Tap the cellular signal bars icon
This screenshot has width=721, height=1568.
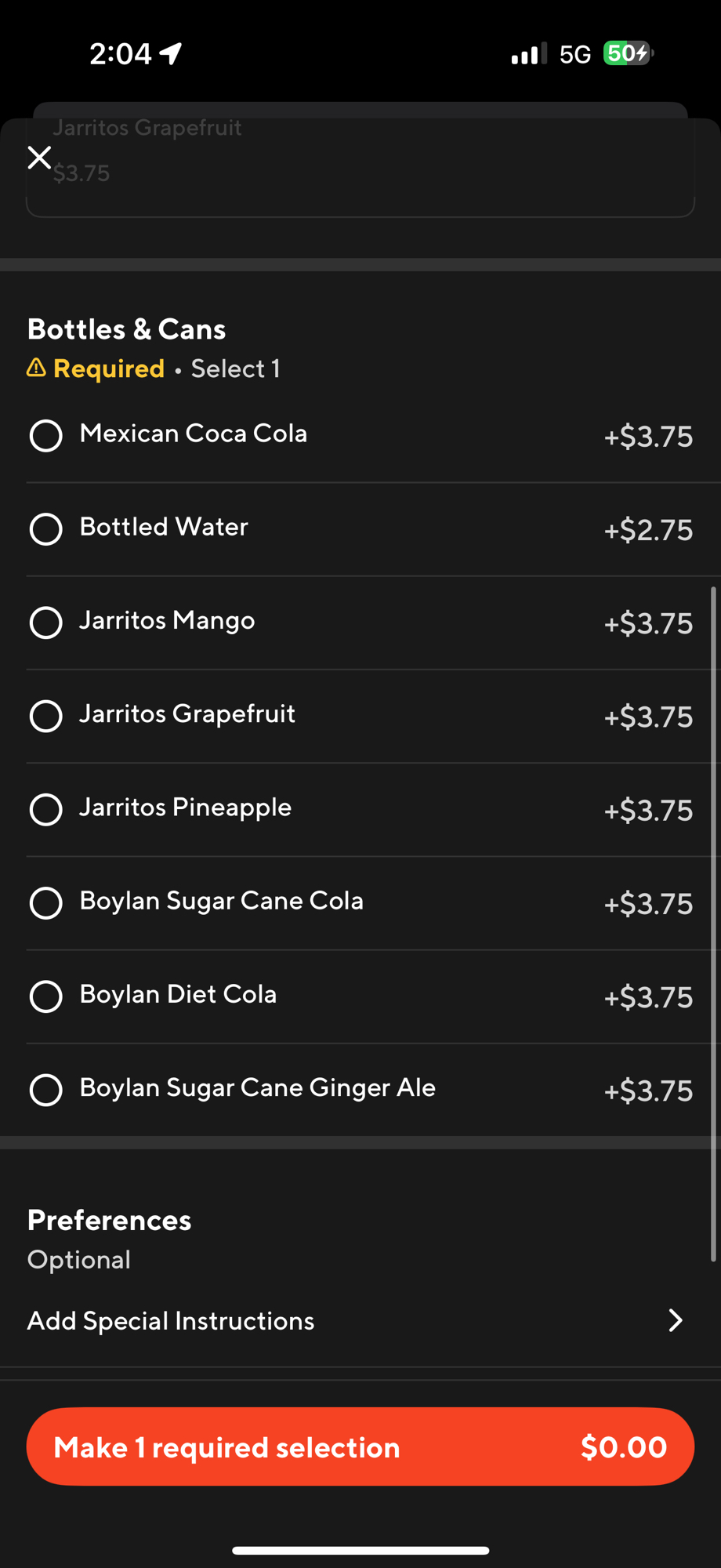point(529,54)
